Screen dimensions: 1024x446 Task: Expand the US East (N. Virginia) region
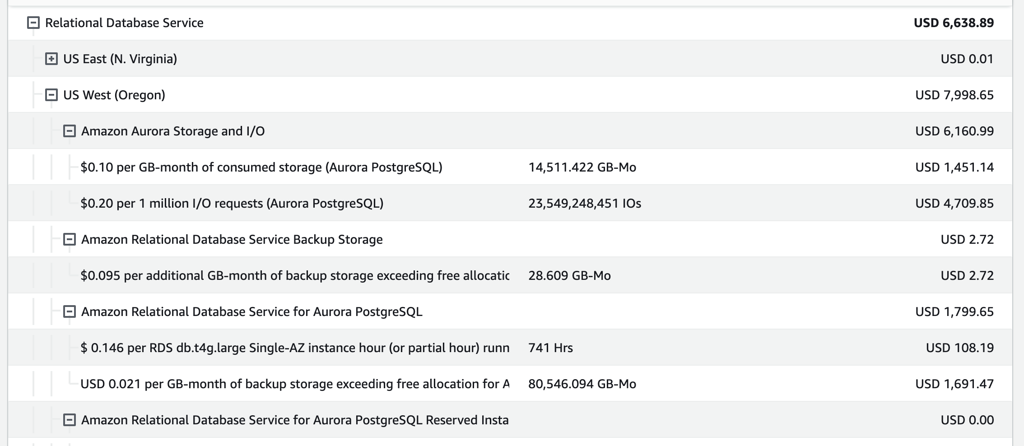52,59
